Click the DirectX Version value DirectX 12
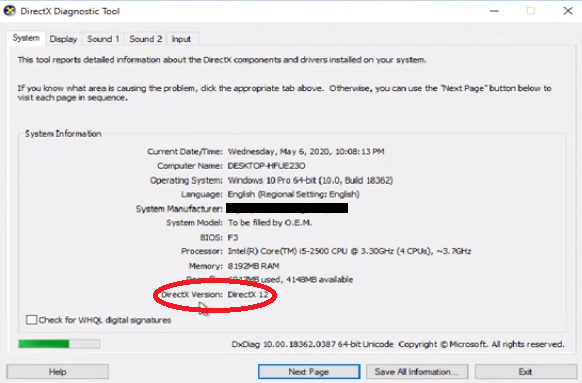 click(248, 294)
